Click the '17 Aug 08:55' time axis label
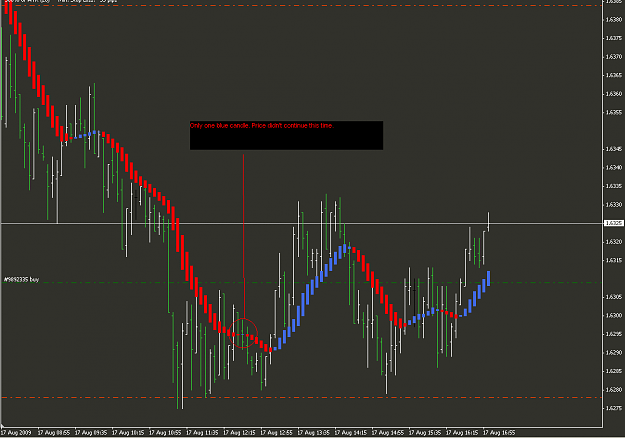Viewport: 625px width, 438px height. (x=54, y=433)
